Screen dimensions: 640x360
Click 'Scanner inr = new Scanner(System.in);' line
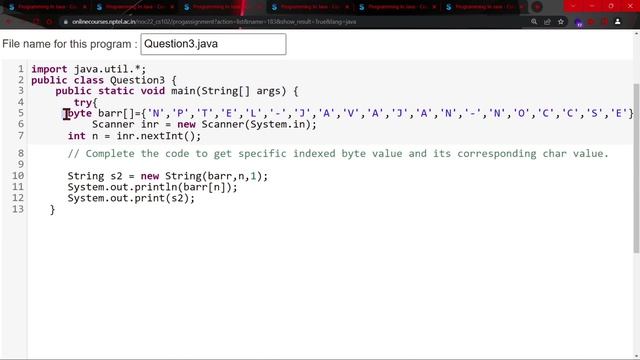point(204,124)
